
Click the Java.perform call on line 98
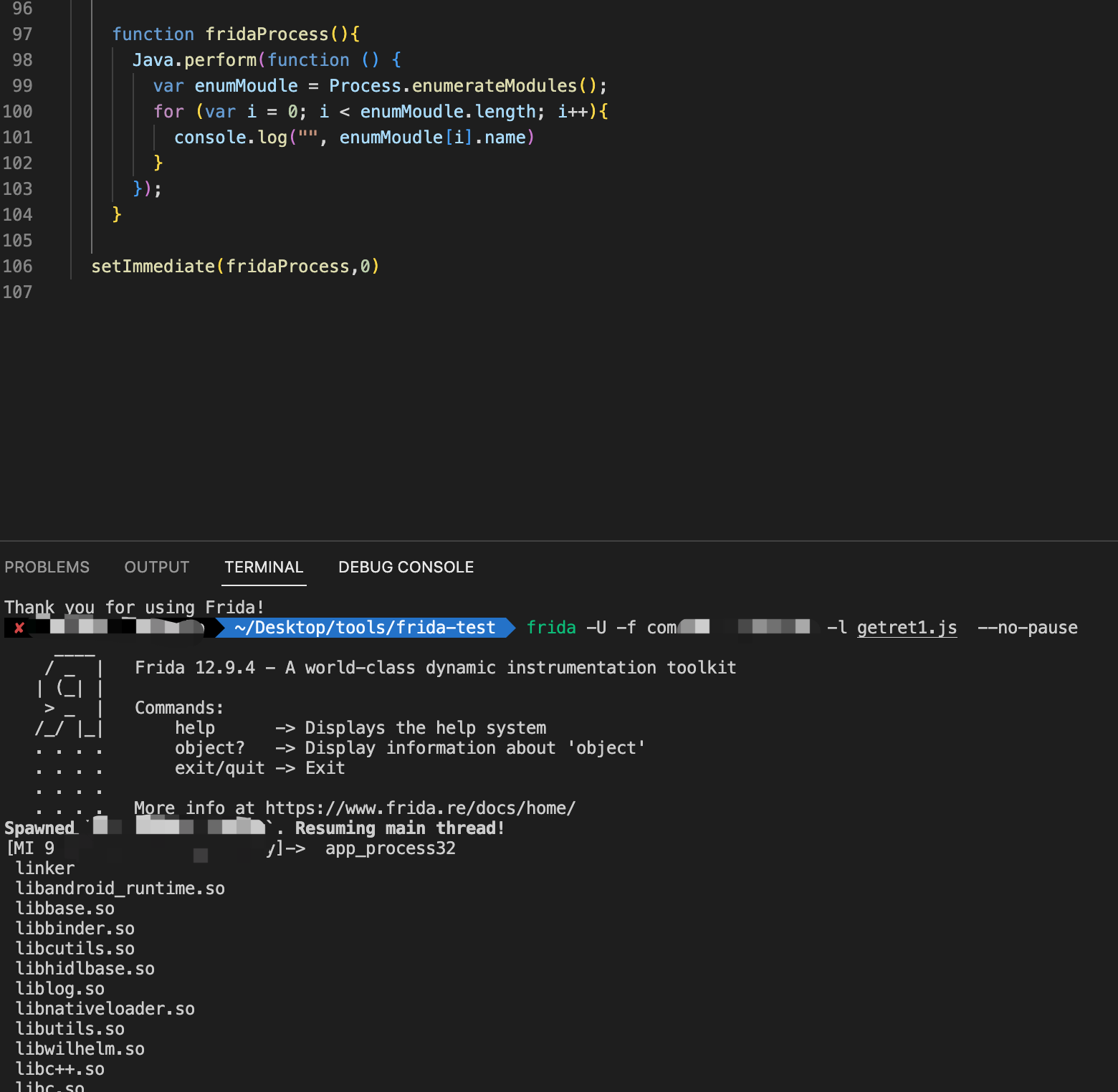(x=194, y=60)
